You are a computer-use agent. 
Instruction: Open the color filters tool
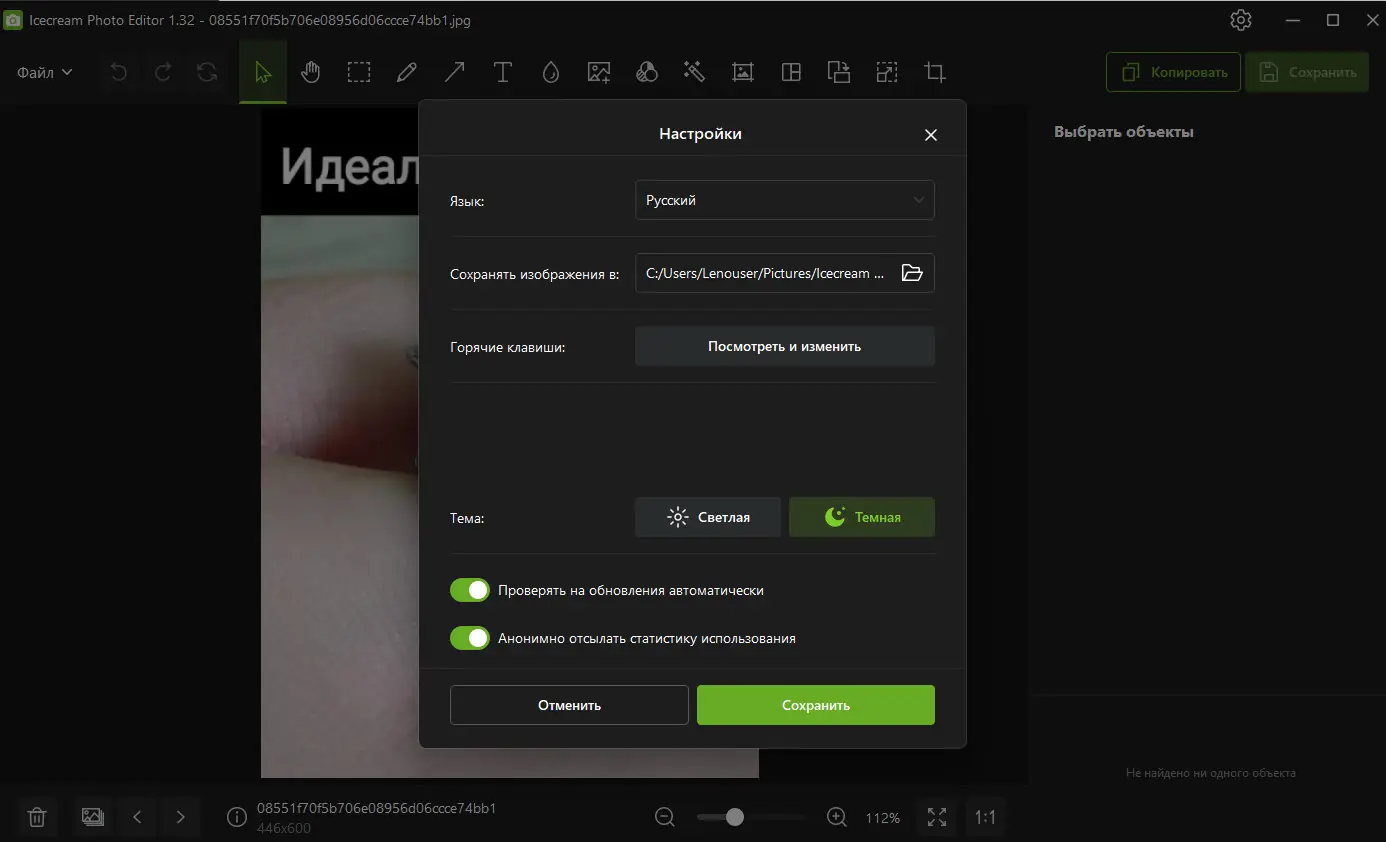(647, 72)
